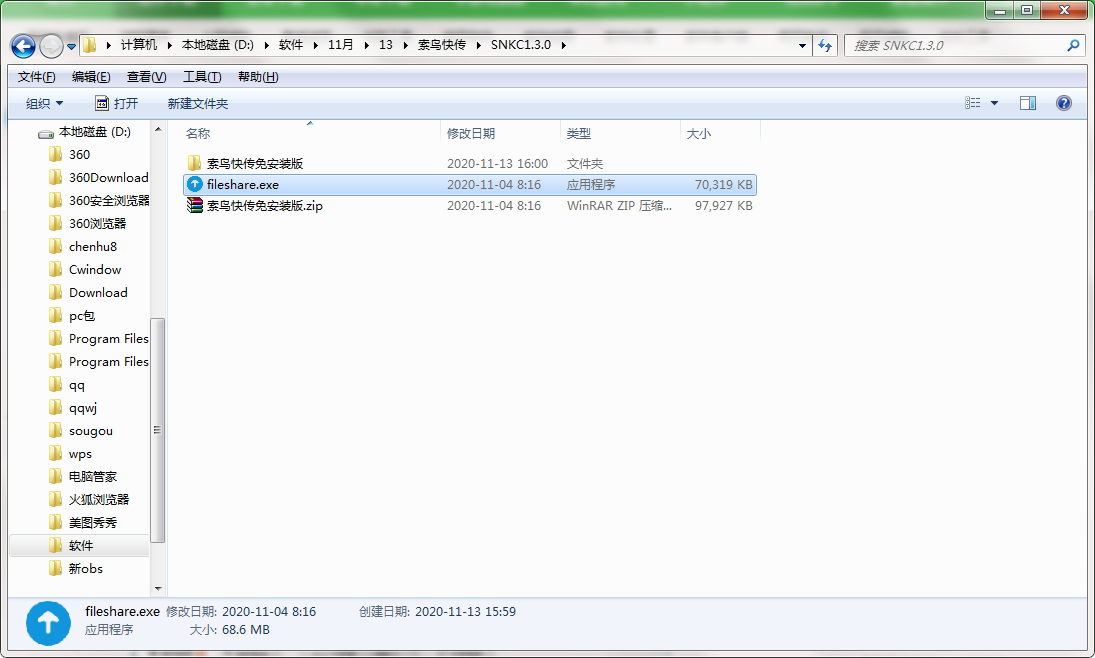Open the 查看(V) menu
Image resolution: width=1095 pixels, height=658 pixels.
click(x=146, y=77)
